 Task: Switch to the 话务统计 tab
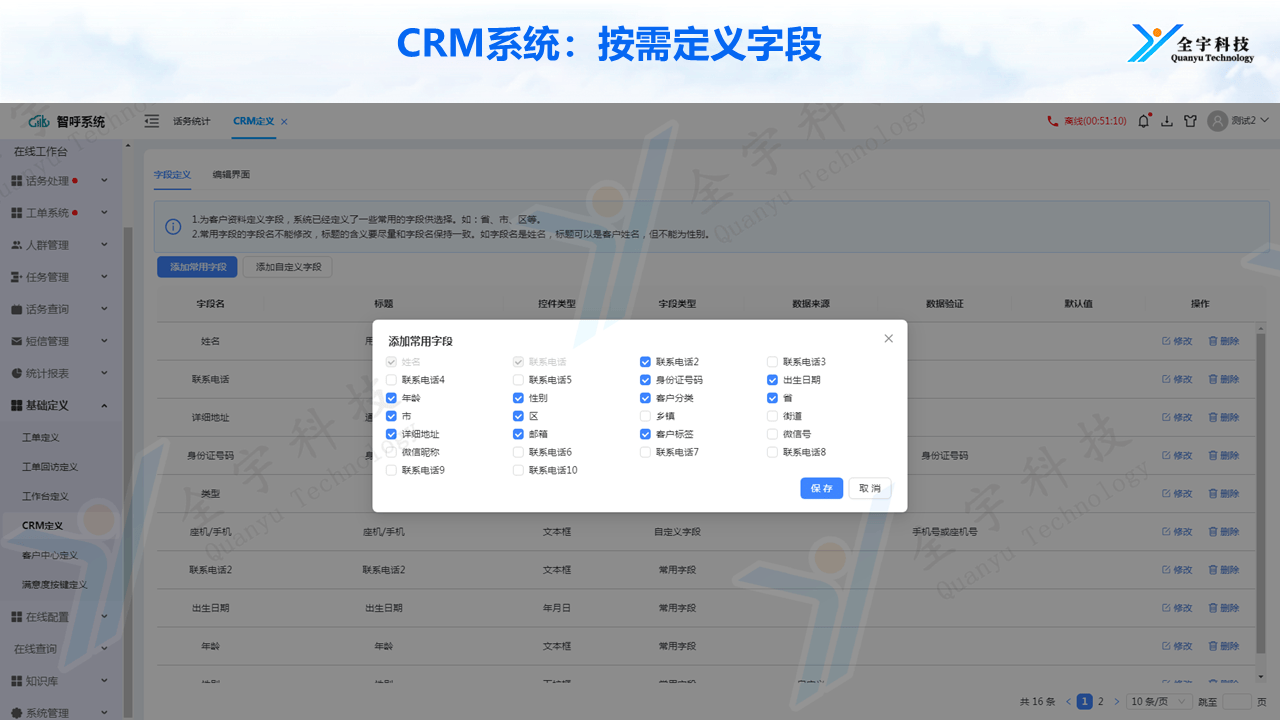click(192, 121)
